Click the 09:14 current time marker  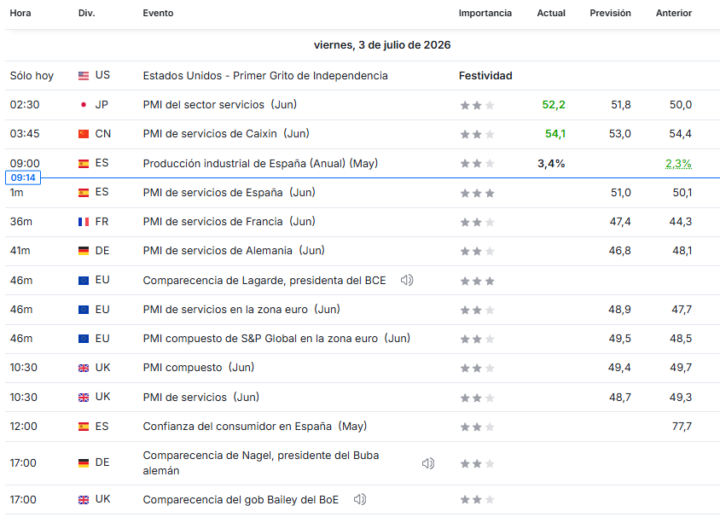(x=23, y=178)
